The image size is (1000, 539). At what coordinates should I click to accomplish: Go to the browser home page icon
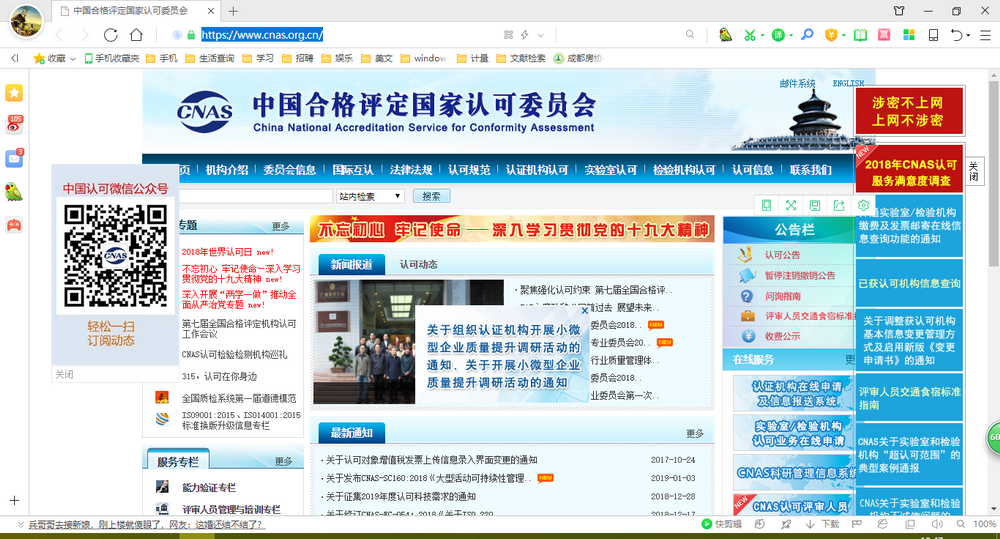pos(136,35)
